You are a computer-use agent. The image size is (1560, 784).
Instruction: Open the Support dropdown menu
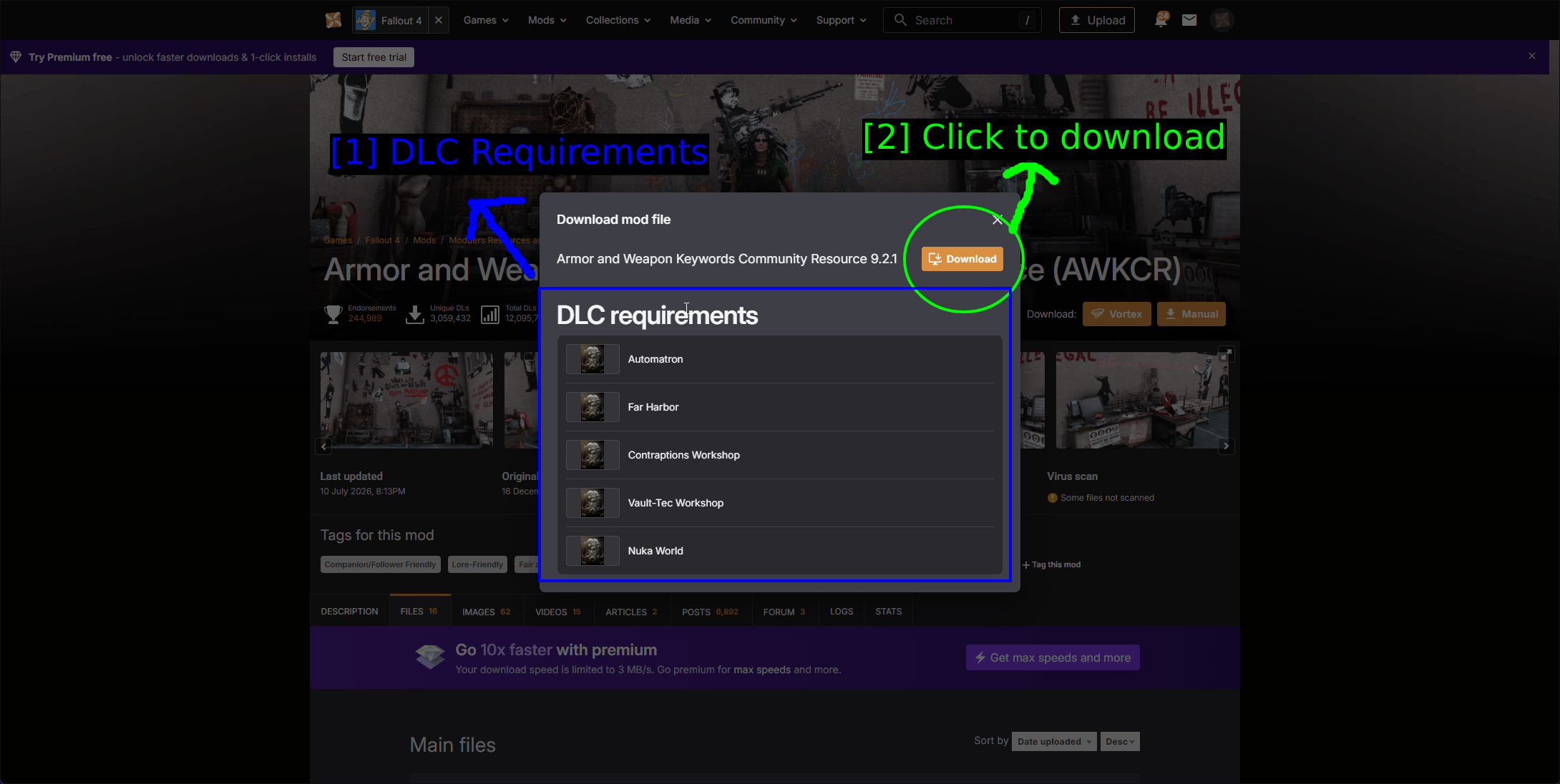[x=841, y=20]
